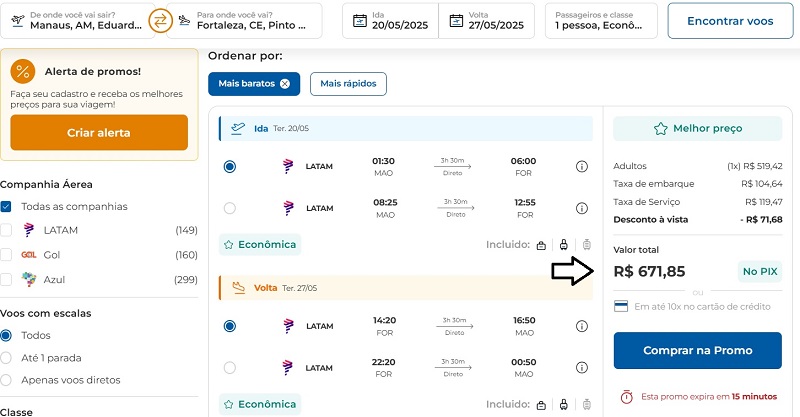Image resolution: width=800 pixels, height=417 pixels.
Task: Uncheck Todas as companhias checkbox
Action: pyautogui.click(x=6, y=207)
